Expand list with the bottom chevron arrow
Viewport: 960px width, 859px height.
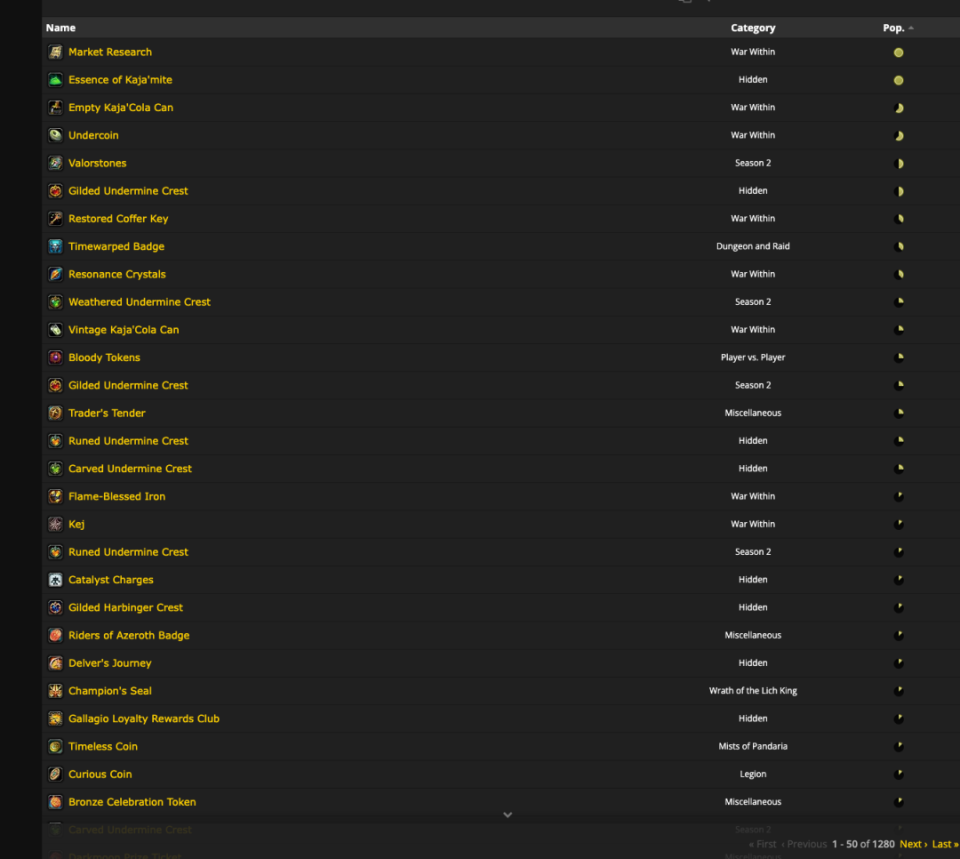pos(508,815)
